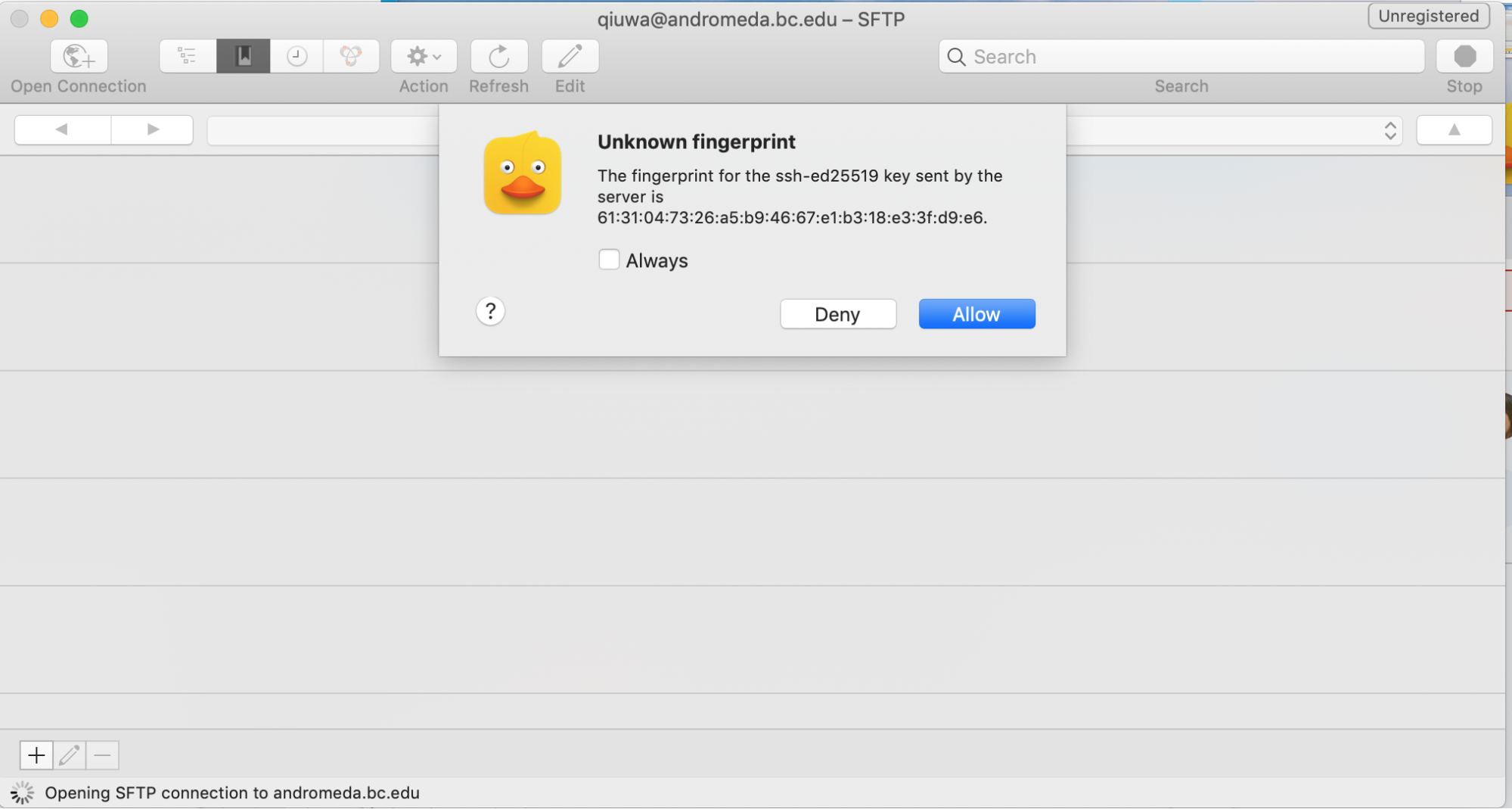The width and height of the screenshot is (1512, 809).
Task: Go to the parent folder with up arrow
Action: [1453, 129]
